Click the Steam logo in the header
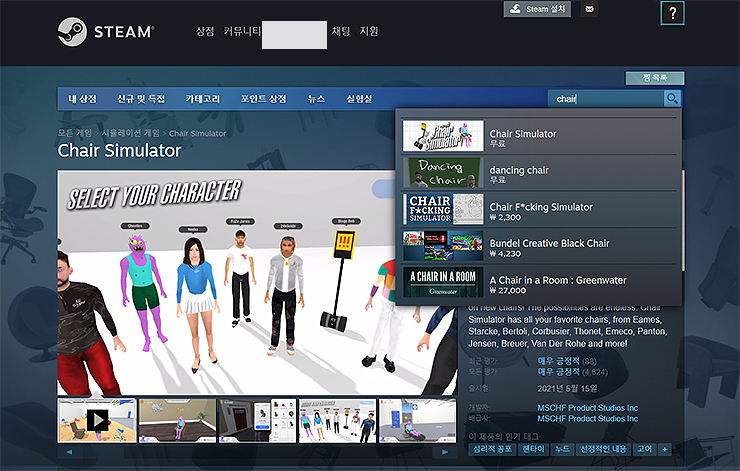Screen dimensions: 740x471 [106, 32]
